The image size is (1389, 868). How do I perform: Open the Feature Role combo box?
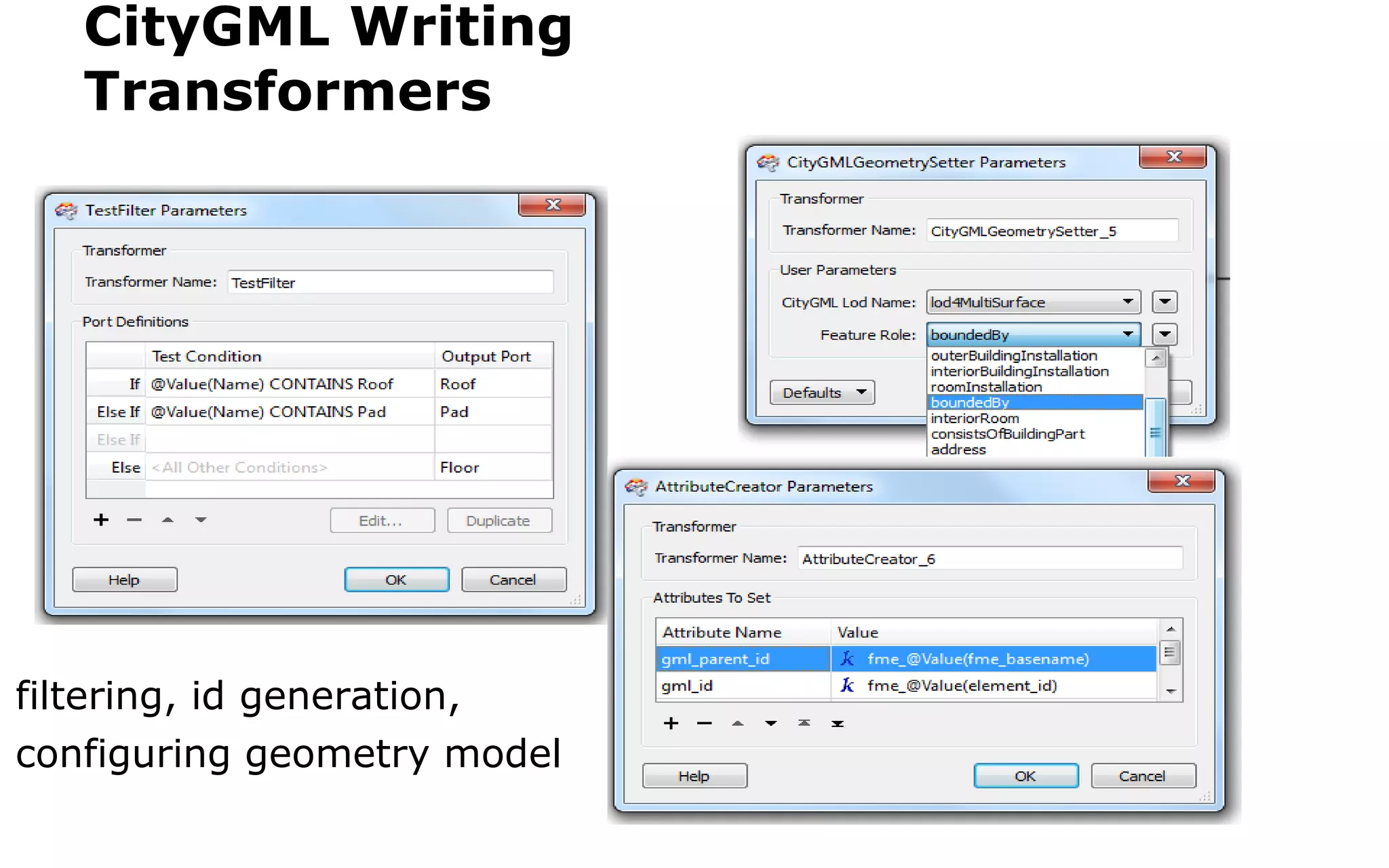(x=1033, y=335)
